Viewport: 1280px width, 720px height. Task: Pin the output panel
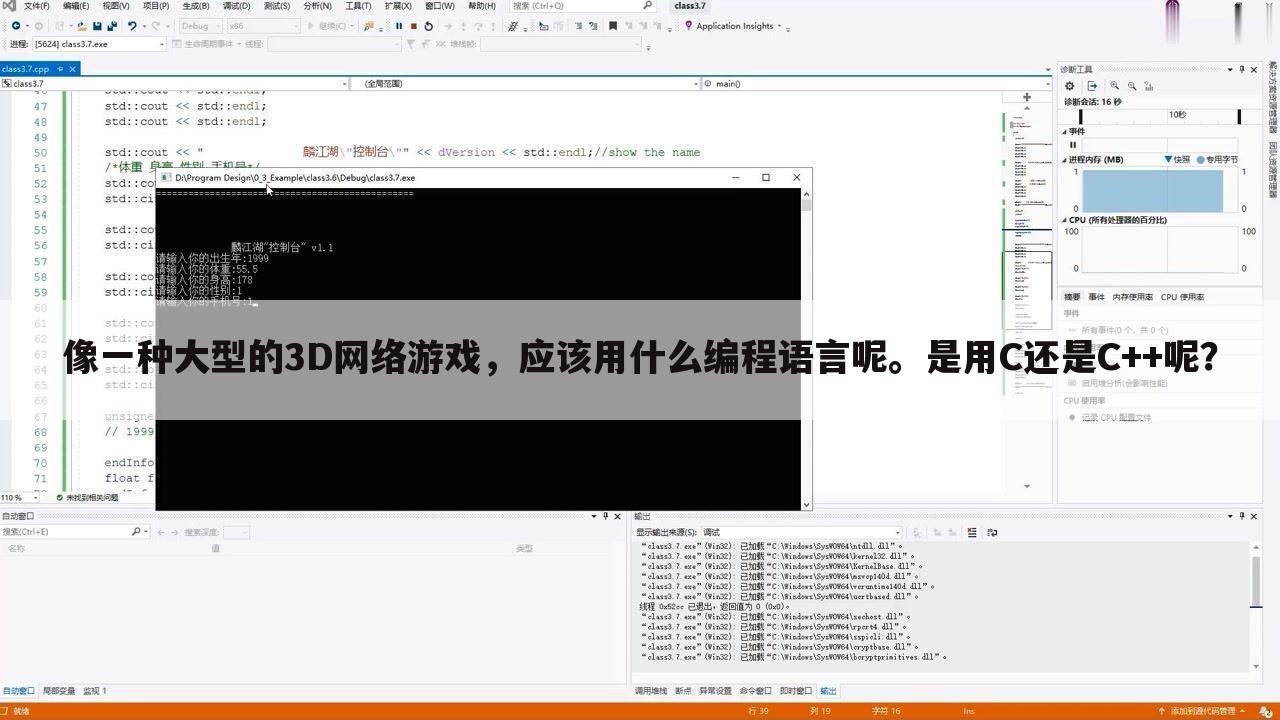tap(1242, 516)
